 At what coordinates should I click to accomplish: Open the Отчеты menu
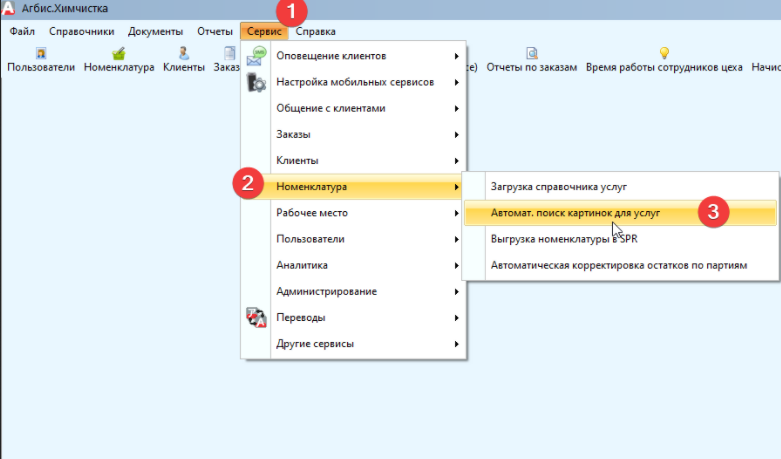click(x=215, y=31)
